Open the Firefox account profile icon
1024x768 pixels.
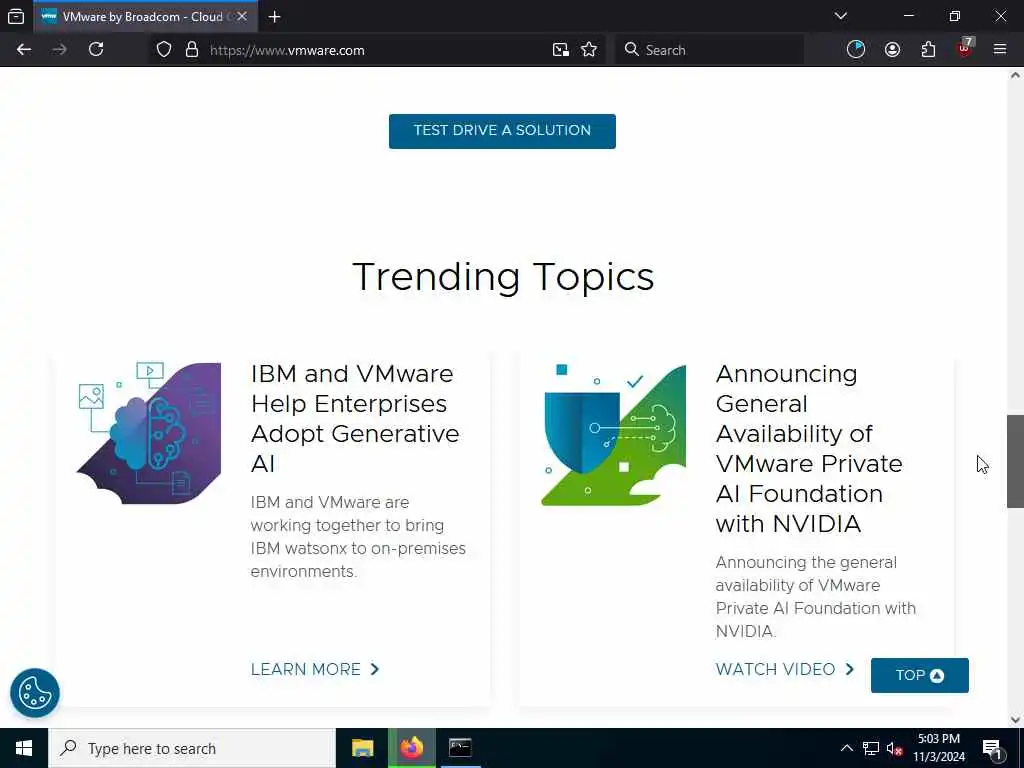coord(892,50)
